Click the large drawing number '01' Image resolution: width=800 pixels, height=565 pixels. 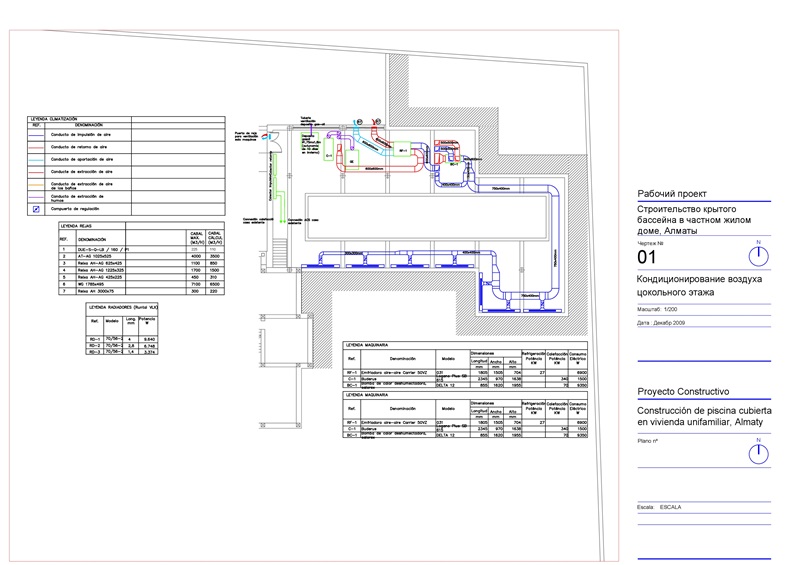649,259
